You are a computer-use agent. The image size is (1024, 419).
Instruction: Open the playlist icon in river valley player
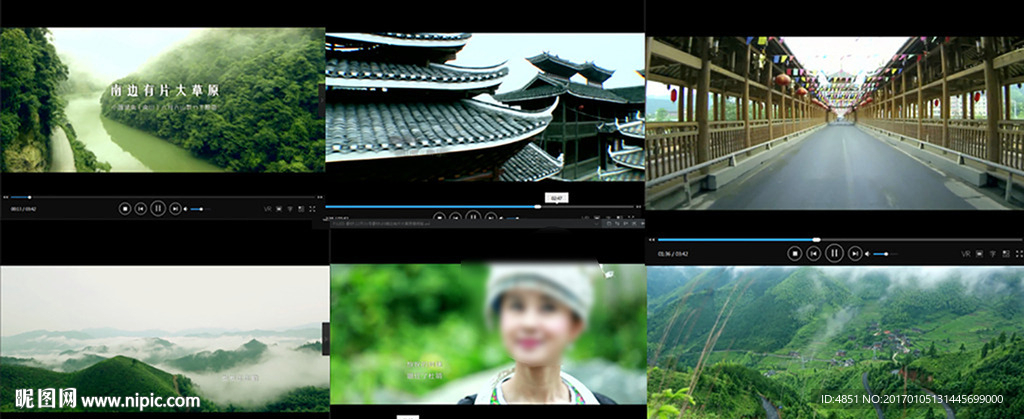click(301, 209)
